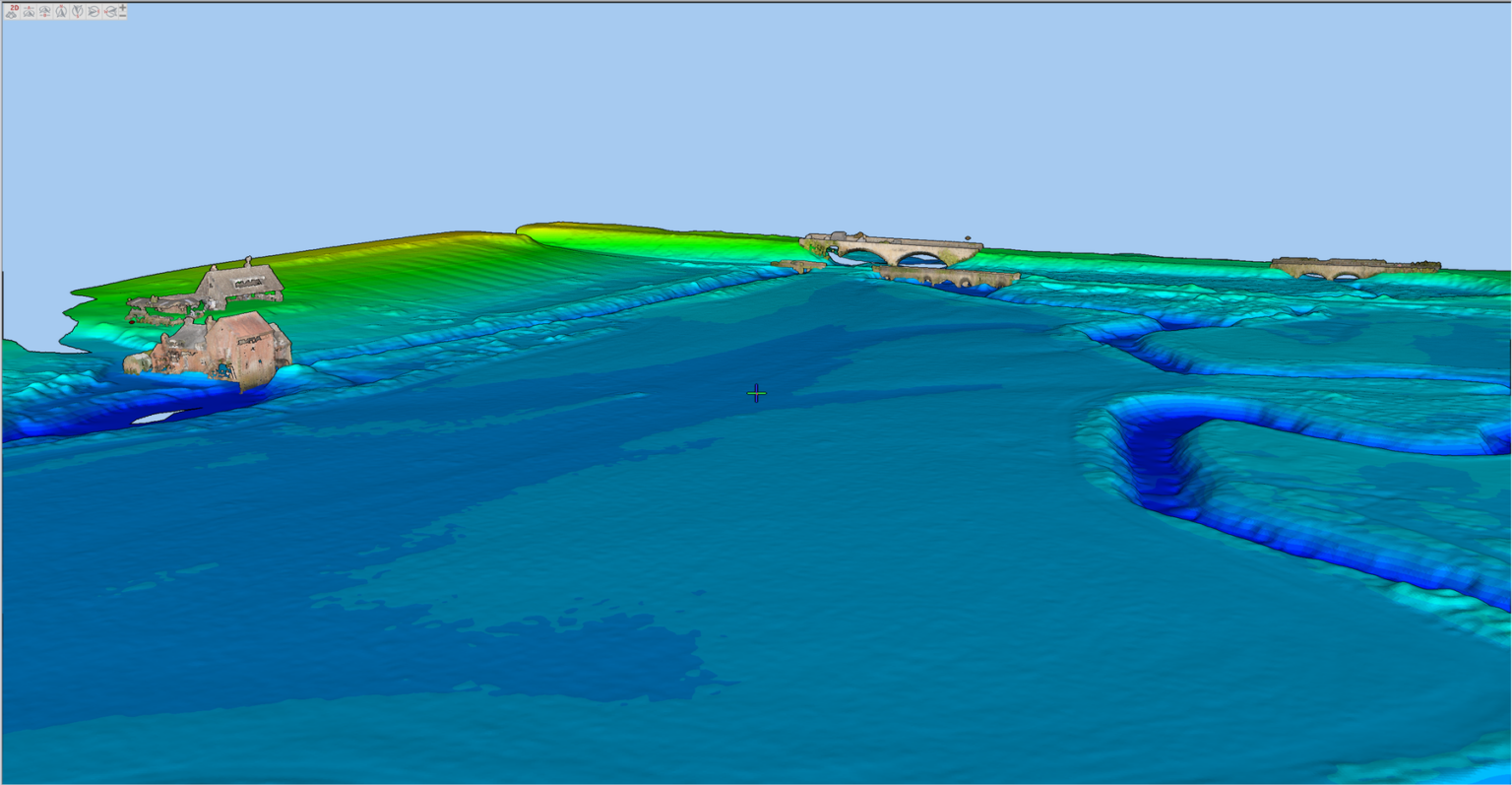Orient the camera to face South
Screen dimensions: 1512x785
[x=77, y=12]
